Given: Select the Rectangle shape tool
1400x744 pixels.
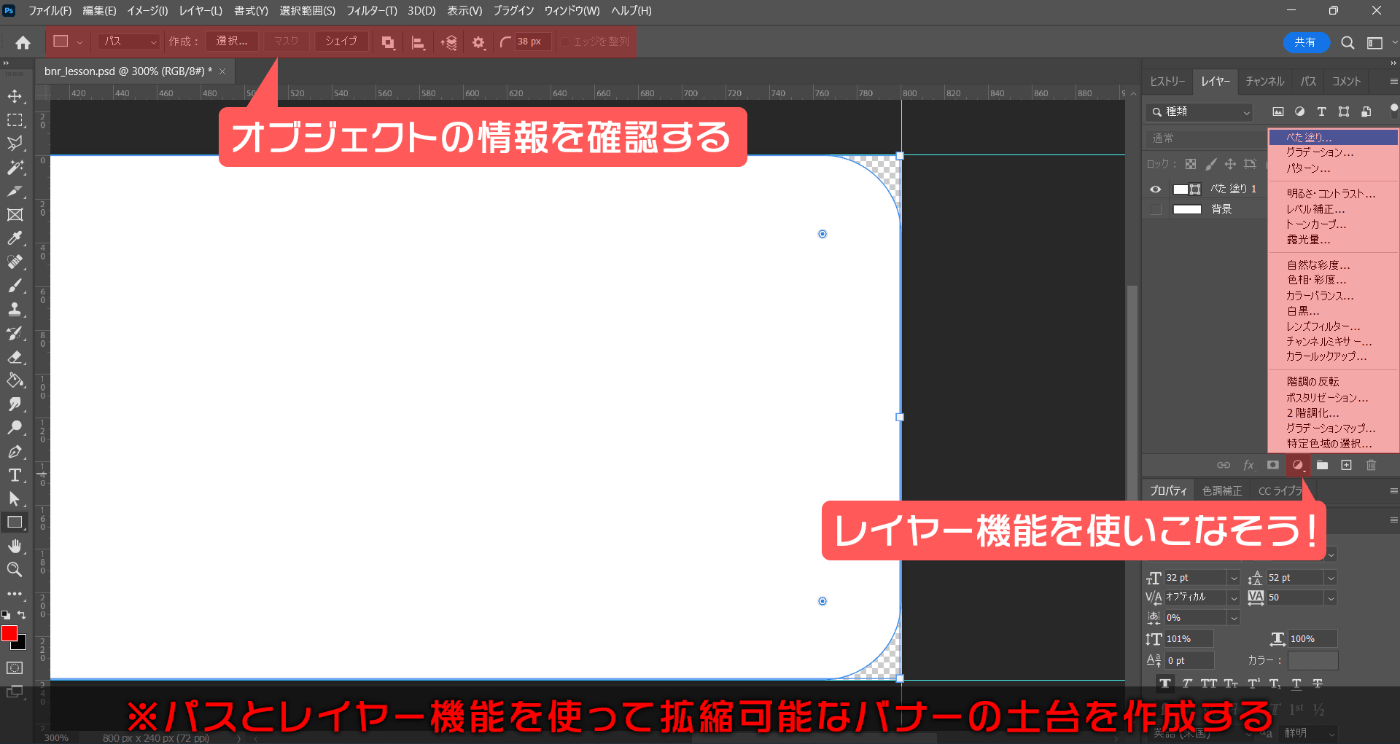Looking at the screenshot, I should 15,522.
